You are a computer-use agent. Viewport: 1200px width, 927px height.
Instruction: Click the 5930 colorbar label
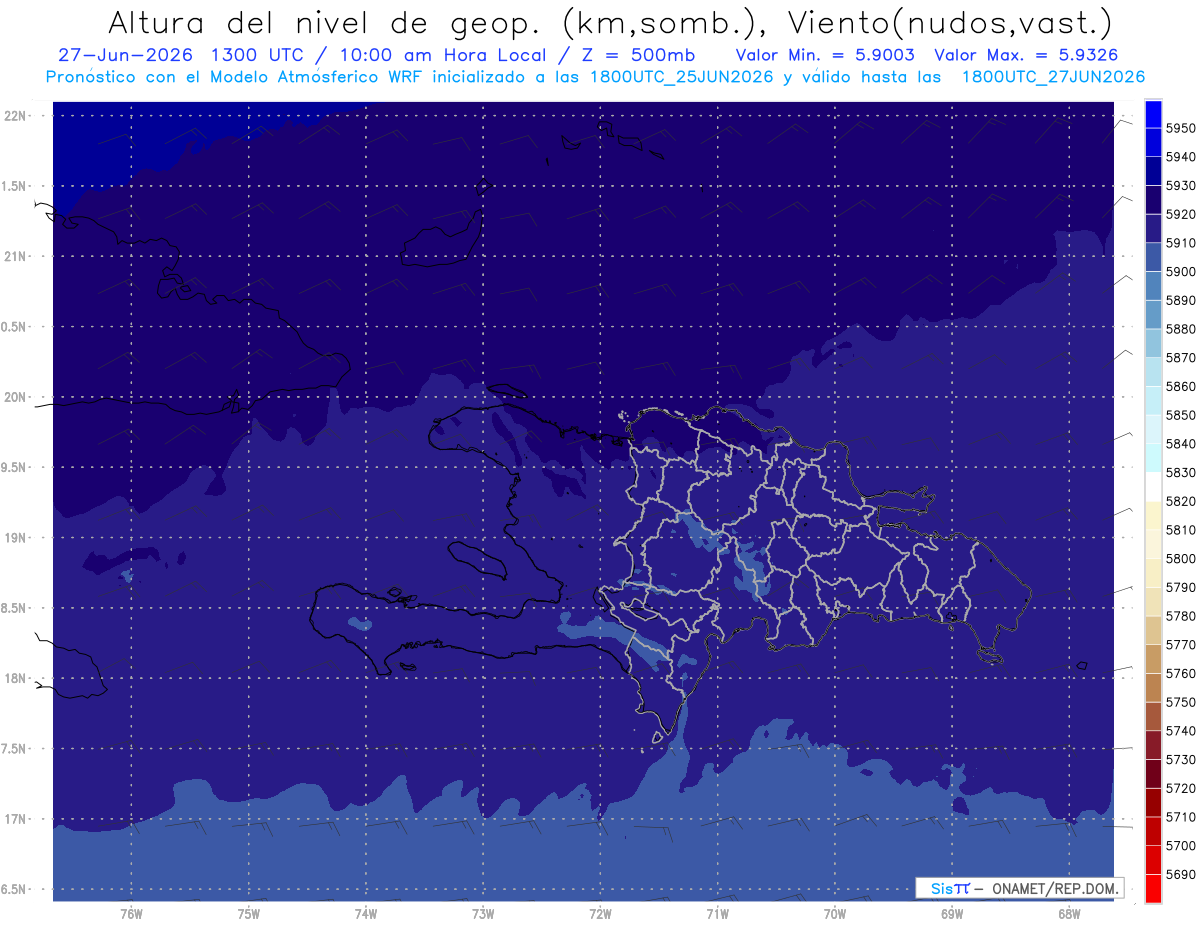point(1181,186)
